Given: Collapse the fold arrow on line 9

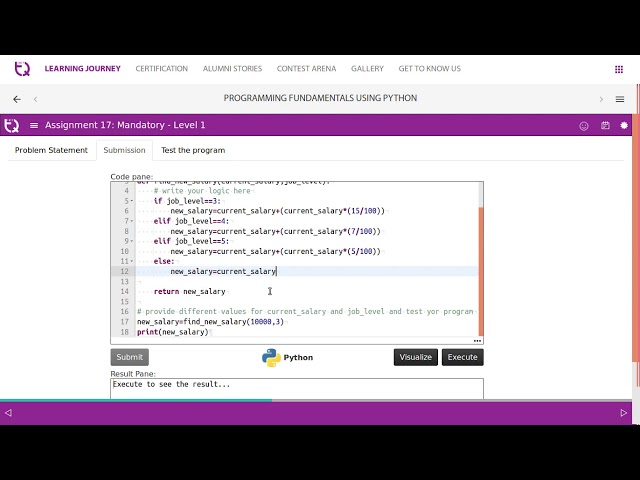Looking at the screenshot, I should 132,241.
